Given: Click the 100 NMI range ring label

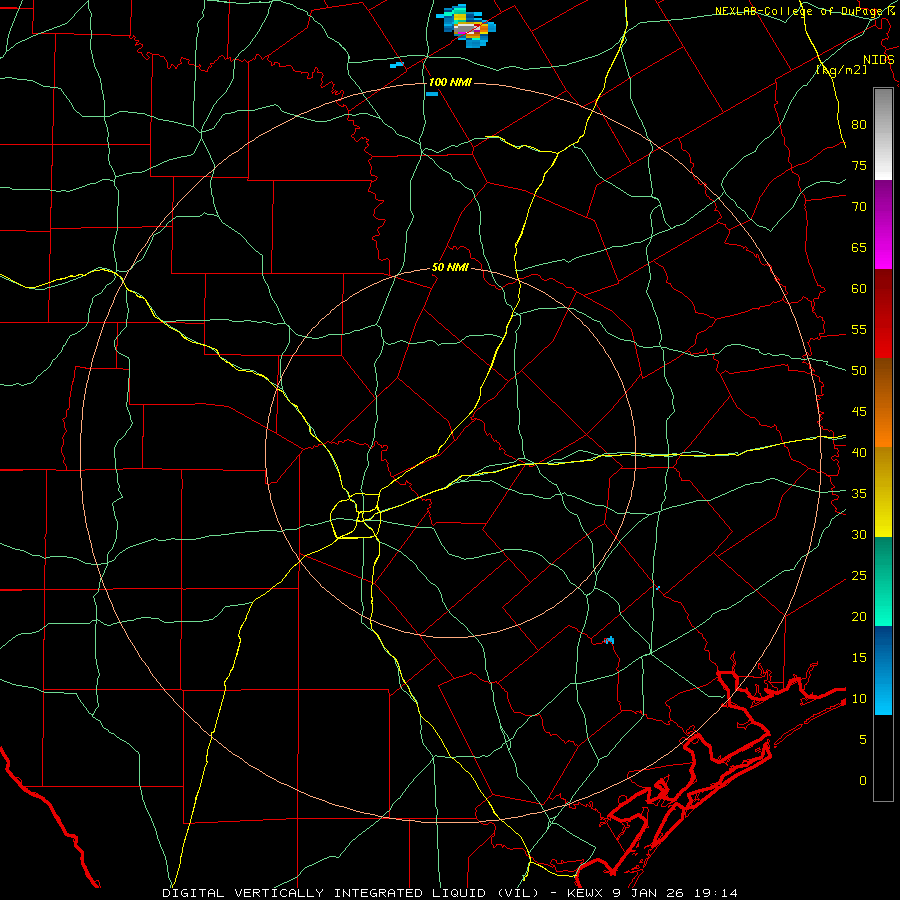Looking at the screenshot, I should coord(449,82).
